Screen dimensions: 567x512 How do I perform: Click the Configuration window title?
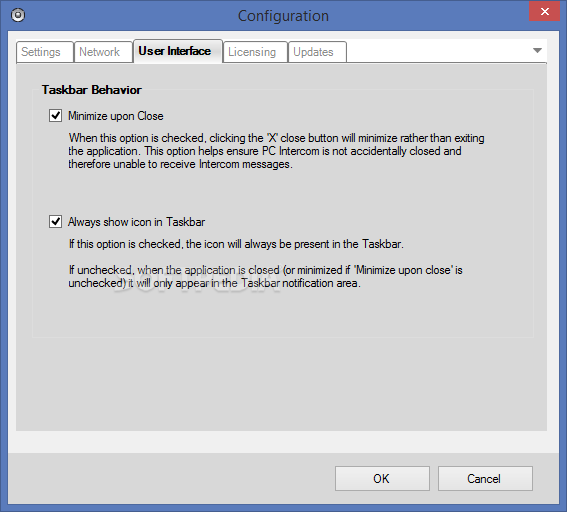pyautogui.click(x=283, y=16)
